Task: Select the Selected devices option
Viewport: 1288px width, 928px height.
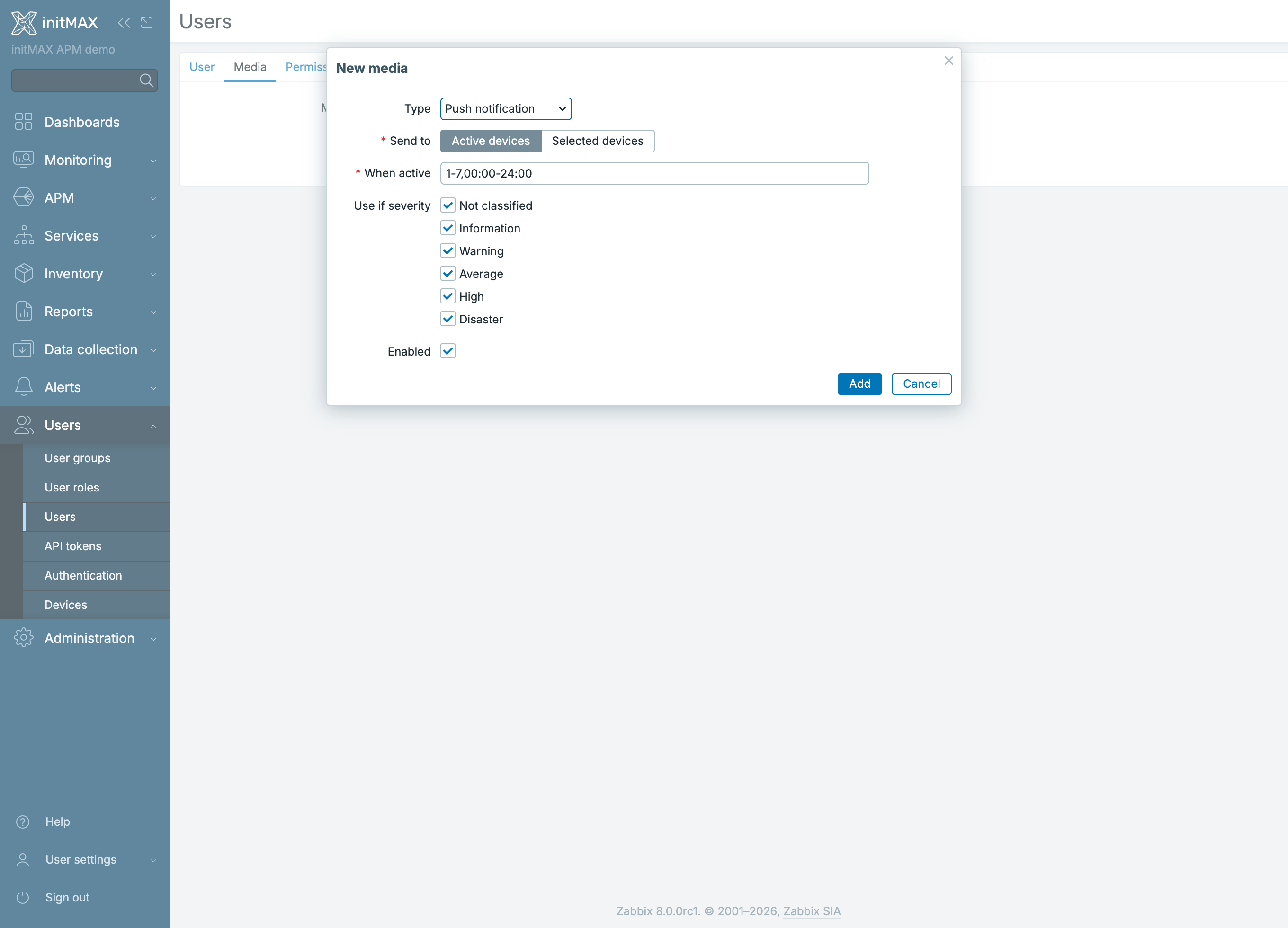Action: [598, 141]
